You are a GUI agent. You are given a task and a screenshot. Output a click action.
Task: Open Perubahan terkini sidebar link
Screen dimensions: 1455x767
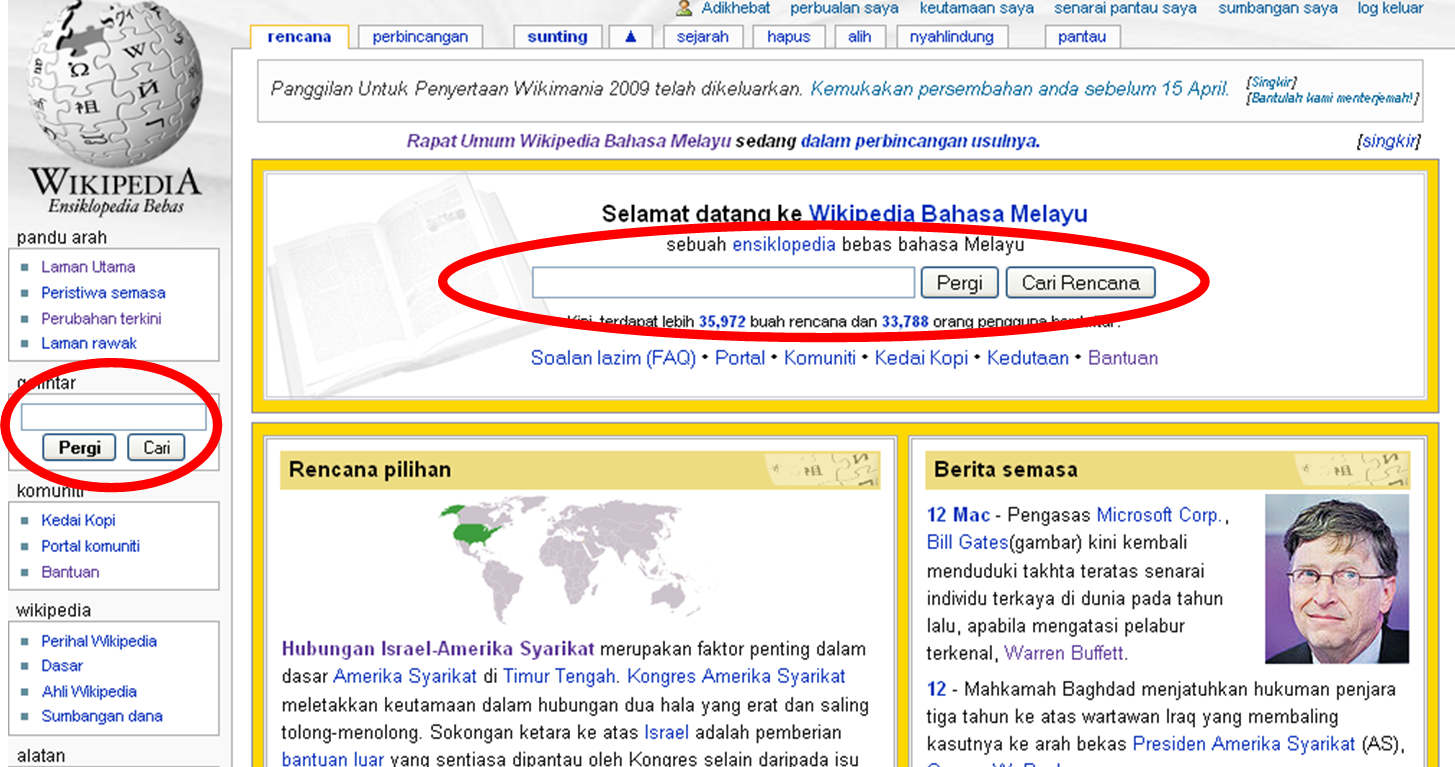(x=101, y=319)
